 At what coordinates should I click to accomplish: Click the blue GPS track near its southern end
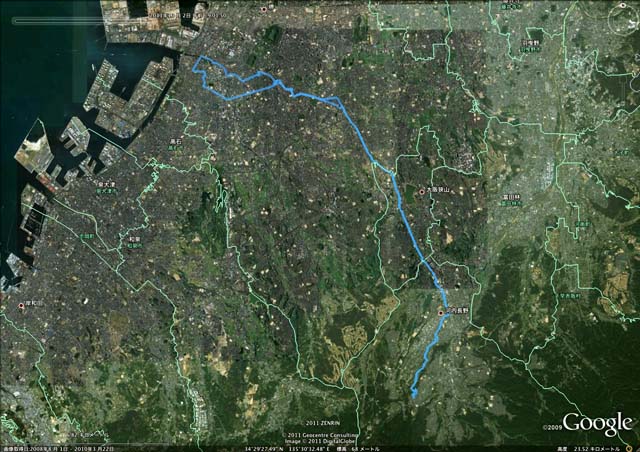point(413,393)
